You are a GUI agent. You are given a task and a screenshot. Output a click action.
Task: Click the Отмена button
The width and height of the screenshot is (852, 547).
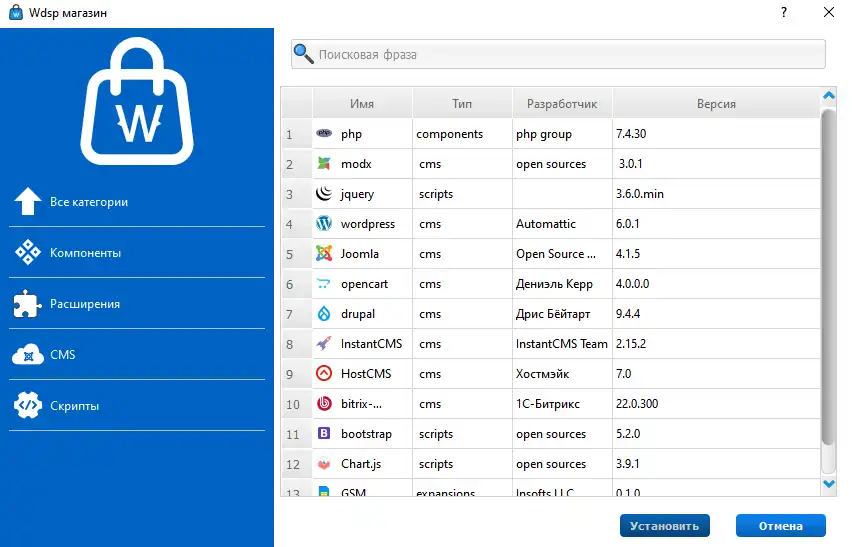click(781, 525)
